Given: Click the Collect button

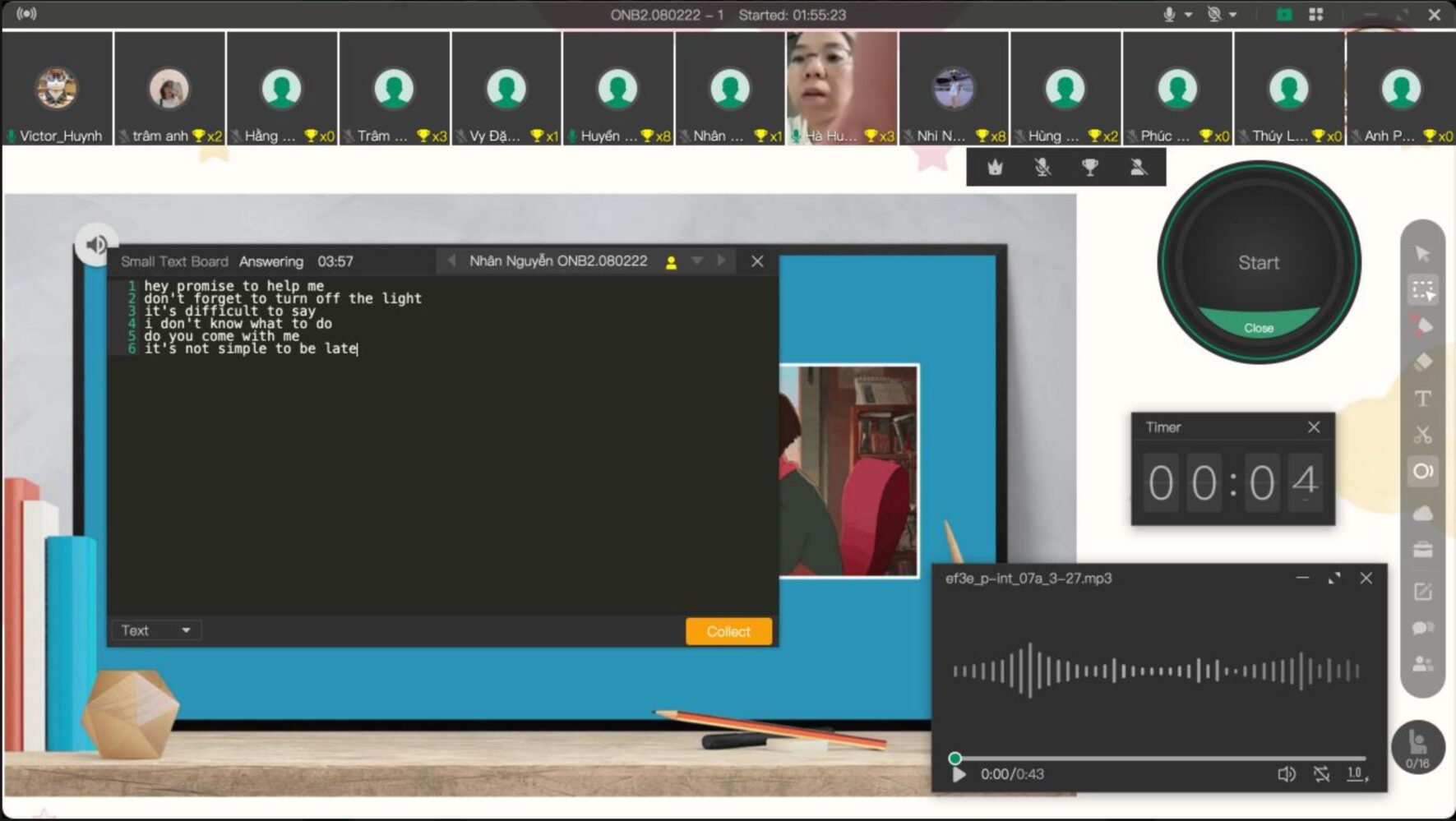Looking at the screenshot, I should pos(728,631).
